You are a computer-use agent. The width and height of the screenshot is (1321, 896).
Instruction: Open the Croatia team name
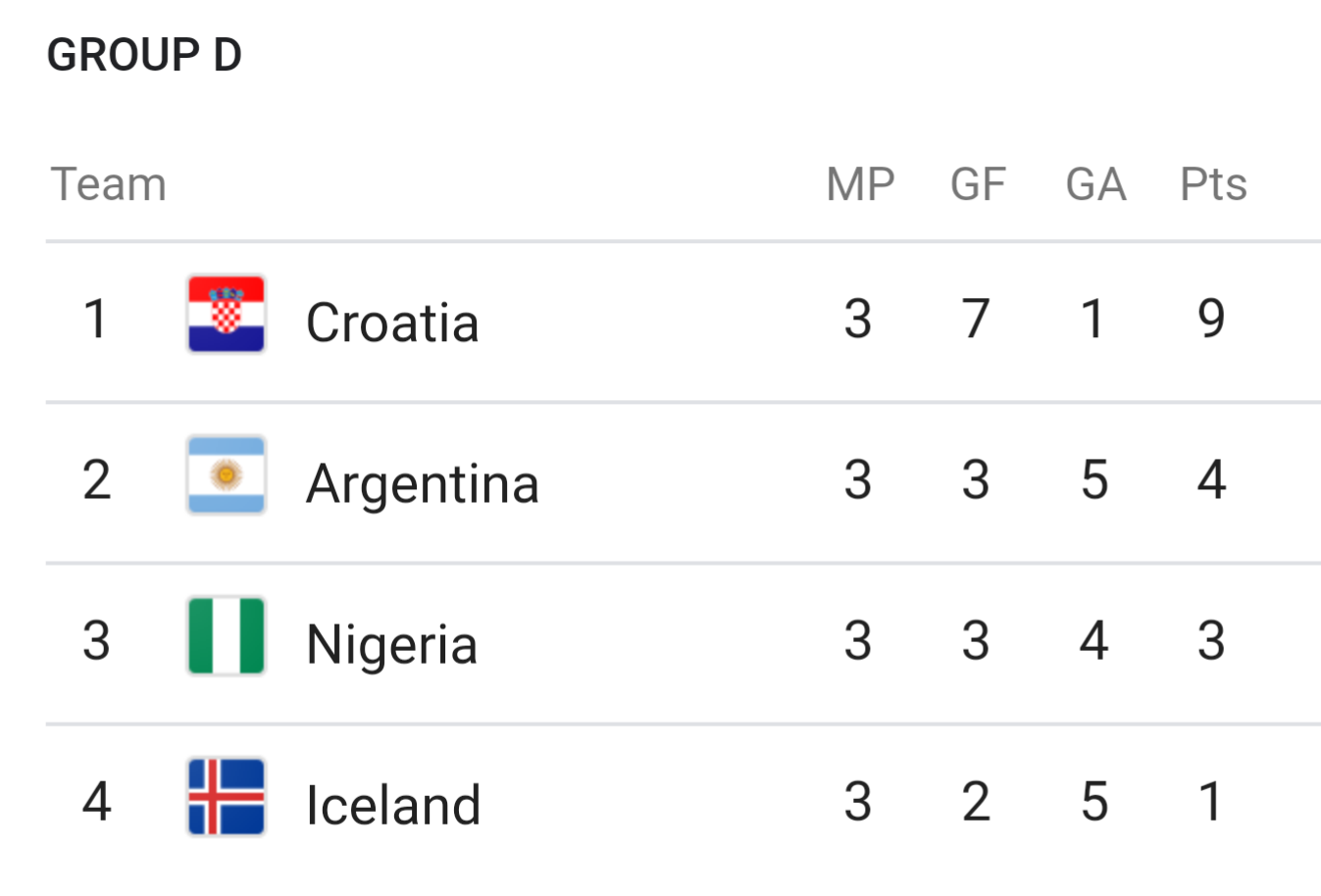[x=392, y=323]
